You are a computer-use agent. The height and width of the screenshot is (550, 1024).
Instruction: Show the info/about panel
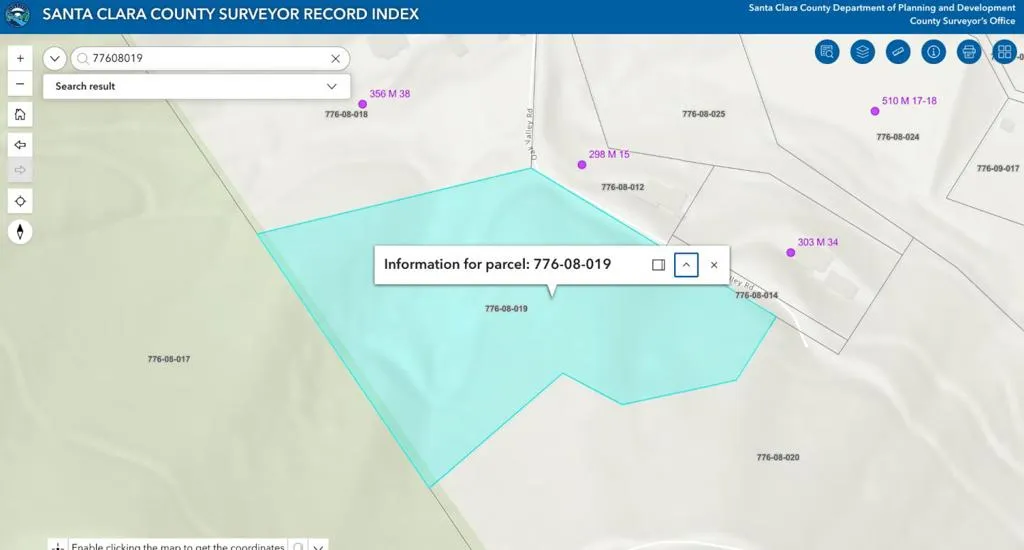pos(933,52)
